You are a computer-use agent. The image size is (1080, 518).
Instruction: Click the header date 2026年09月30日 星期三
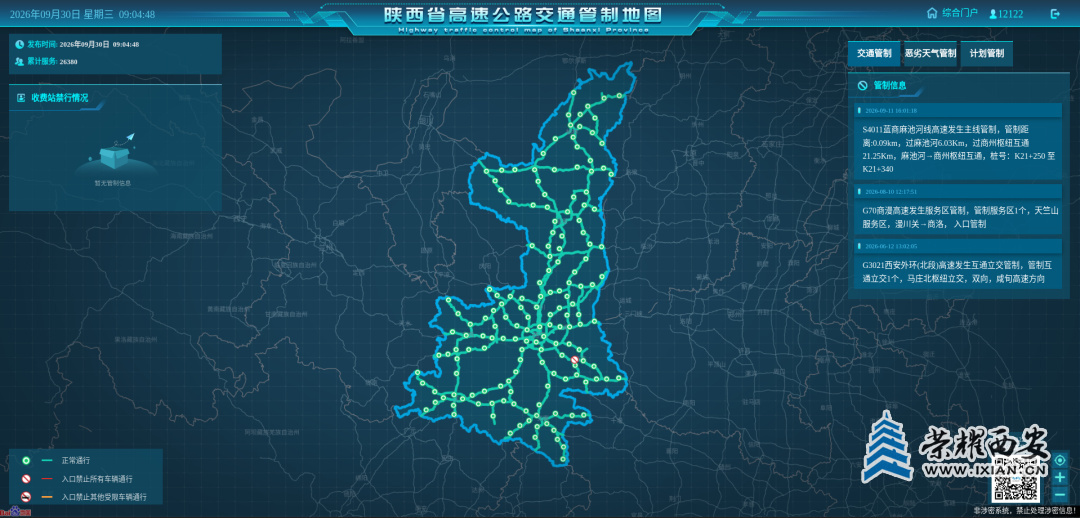point(60,14)
